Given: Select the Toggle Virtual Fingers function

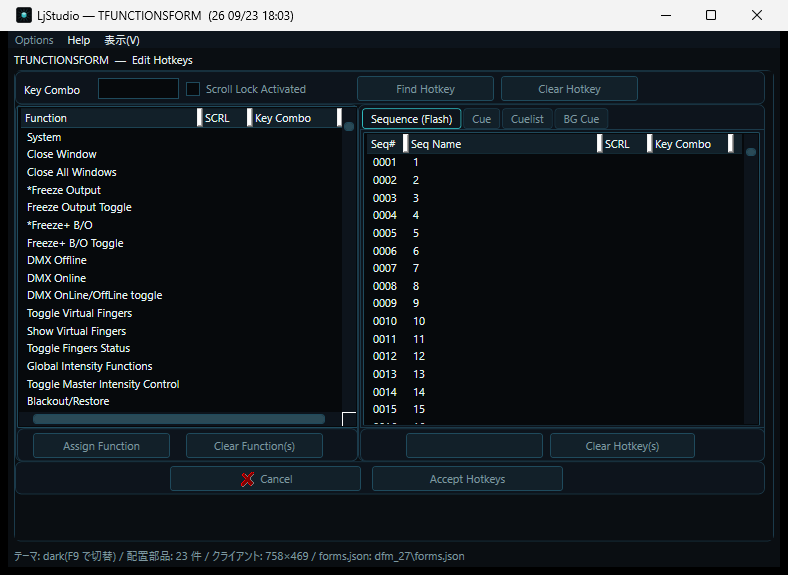Looking at the screenshot, I should 181,314.
